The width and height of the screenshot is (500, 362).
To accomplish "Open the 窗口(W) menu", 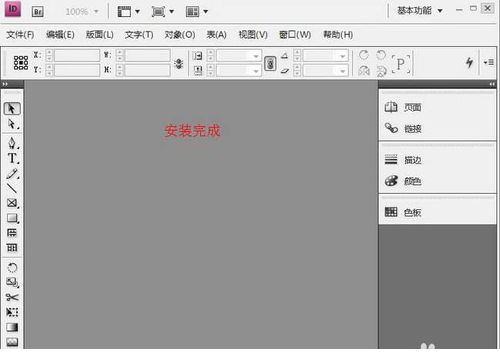I will (x=295, y=34).
